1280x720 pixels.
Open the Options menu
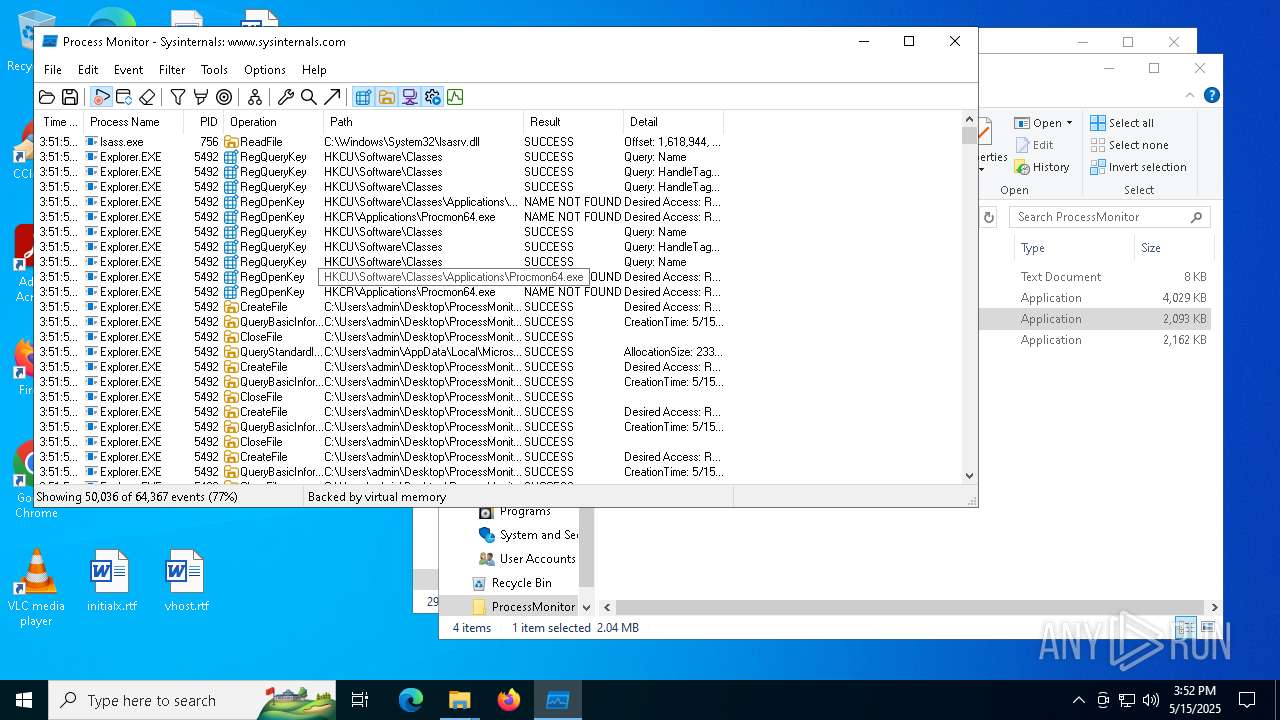coord(265,70)
